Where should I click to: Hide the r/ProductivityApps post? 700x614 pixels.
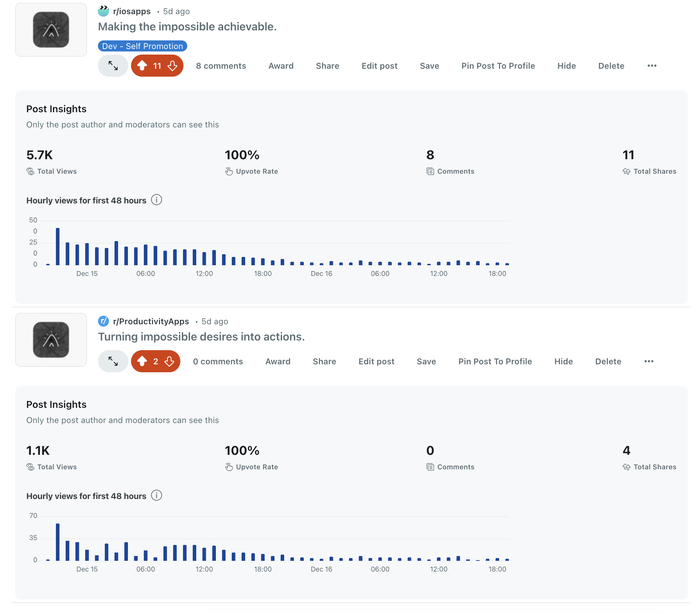click(564, 362)
